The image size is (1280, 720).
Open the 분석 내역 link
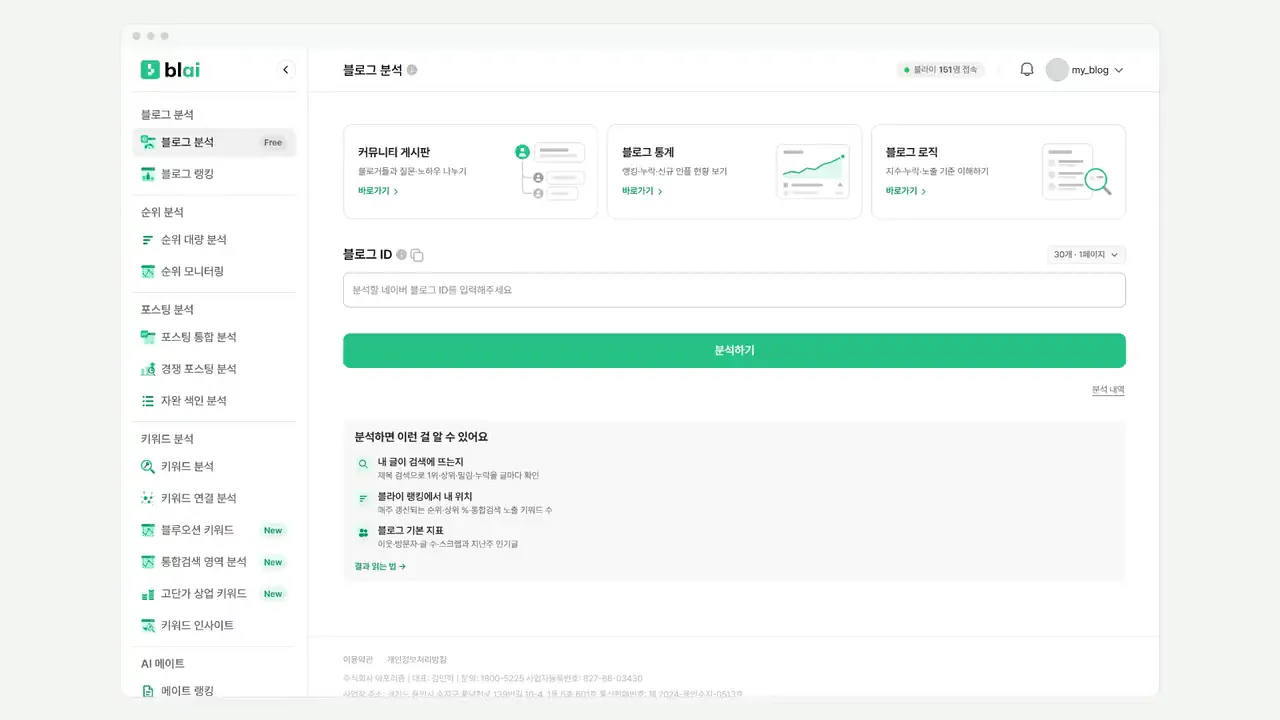tap(1108, 390)
